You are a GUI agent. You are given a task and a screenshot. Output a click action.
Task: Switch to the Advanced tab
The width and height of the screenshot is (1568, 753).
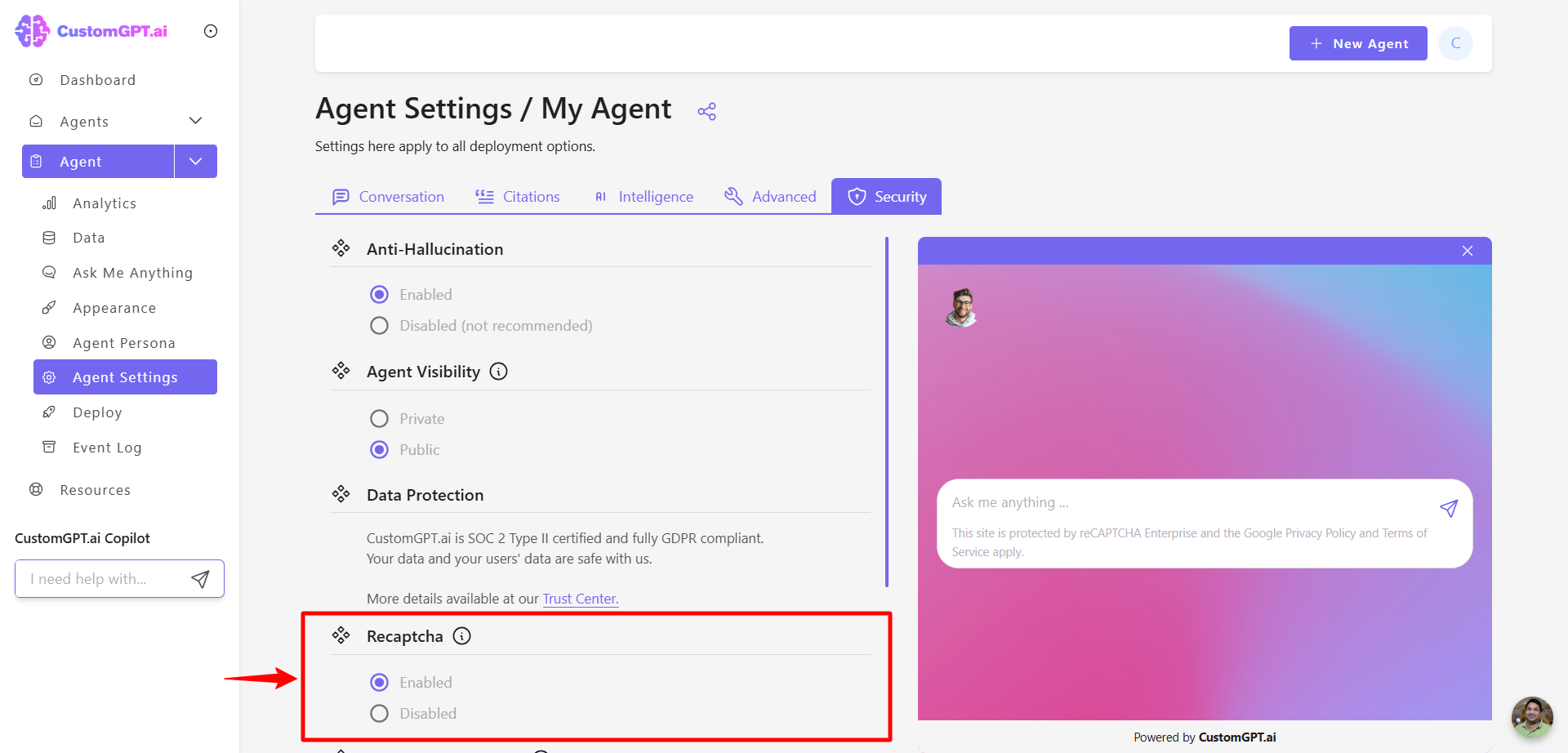pos(770,197)
